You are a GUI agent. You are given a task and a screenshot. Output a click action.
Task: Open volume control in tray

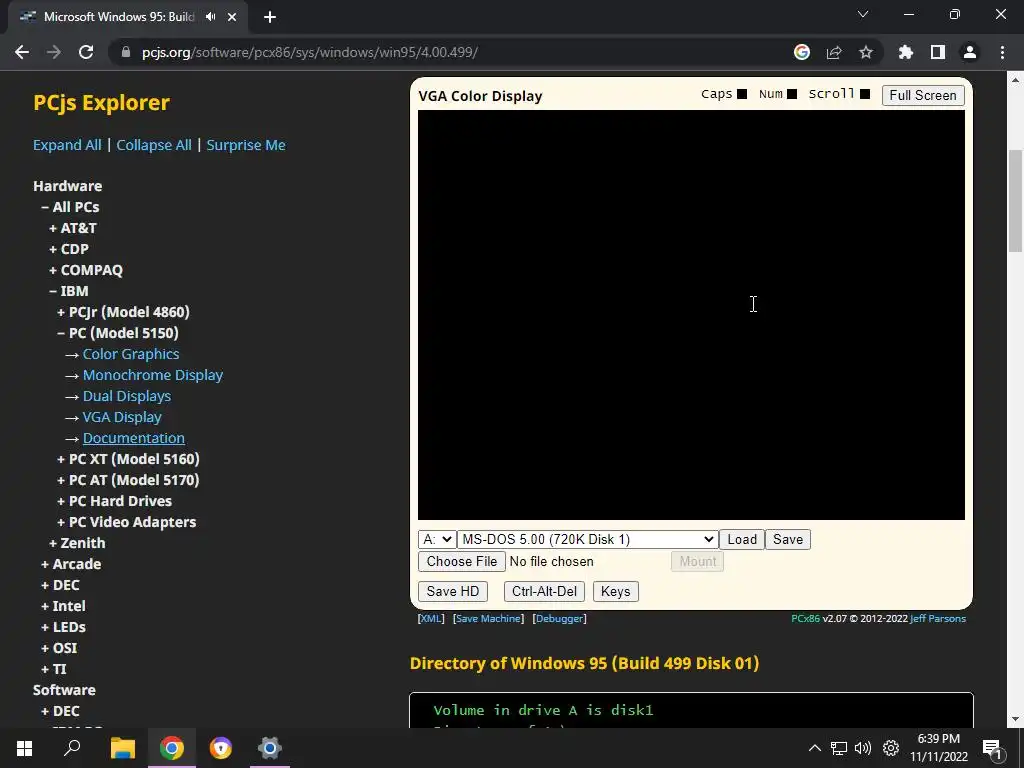[863, 748]
